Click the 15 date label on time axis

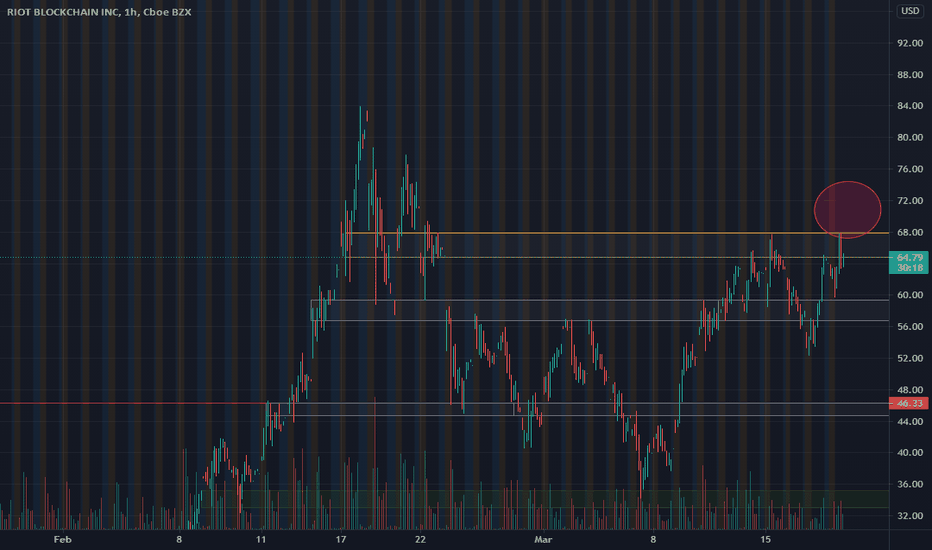pos(766,539)
